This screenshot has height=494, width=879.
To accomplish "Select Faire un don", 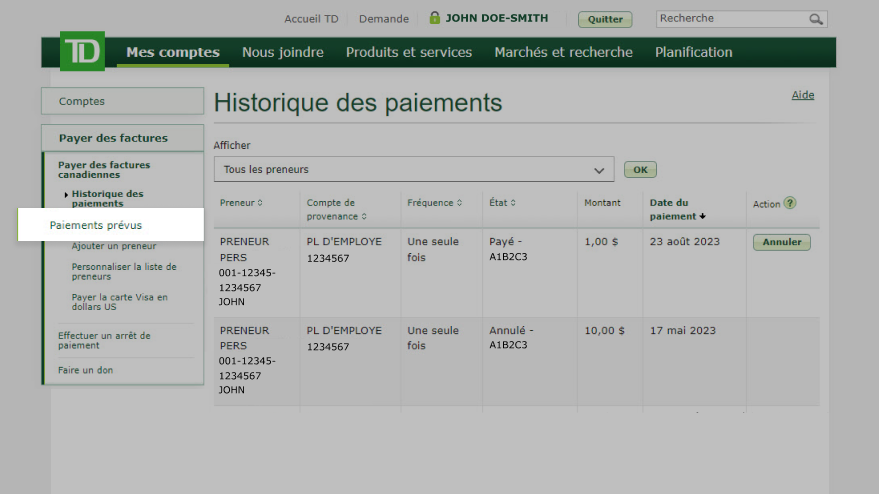I will point(85,370).
